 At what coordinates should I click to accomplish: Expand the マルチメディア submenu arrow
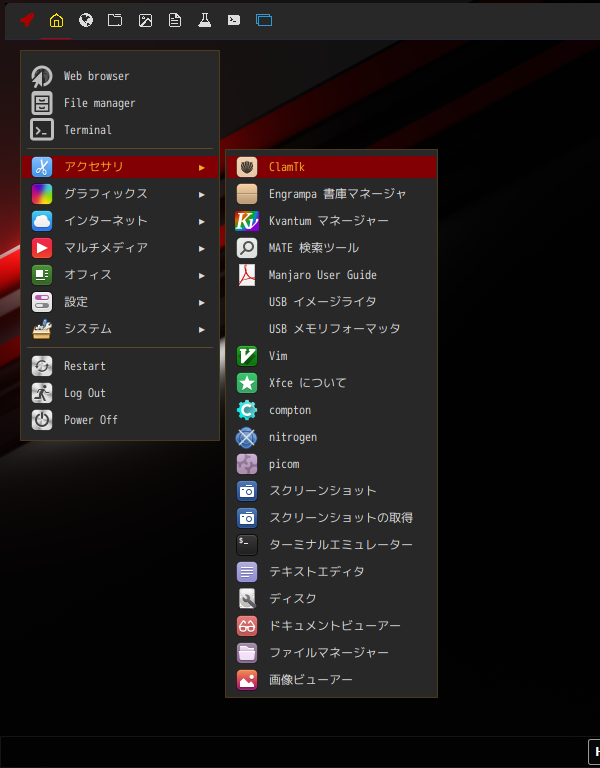tap(202, 248)
